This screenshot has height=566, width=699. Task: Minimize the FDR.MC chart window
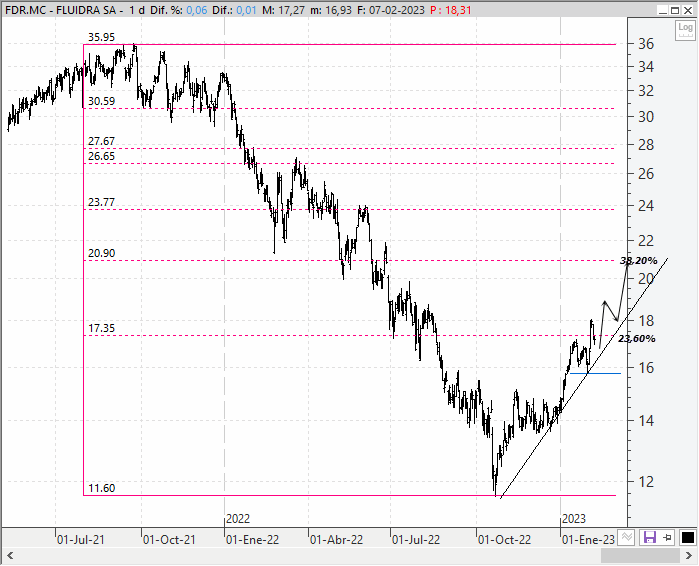pos(662,10)
